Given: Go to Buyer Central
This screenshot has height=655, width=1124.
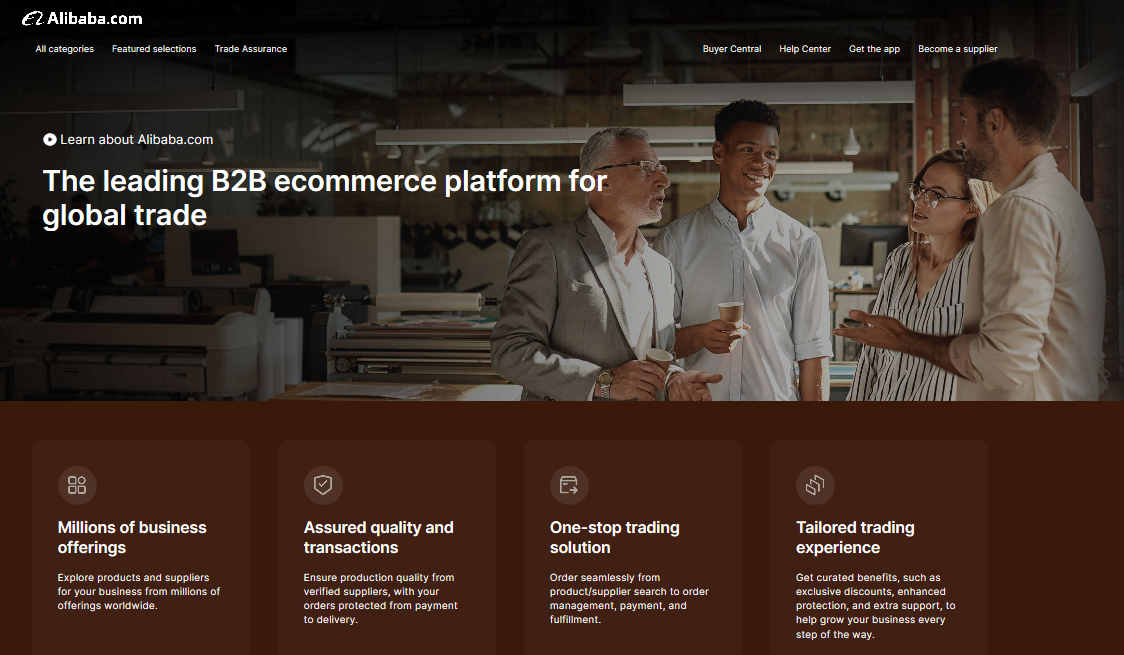Looking at the screenshot, I should [x=732, y=49].
